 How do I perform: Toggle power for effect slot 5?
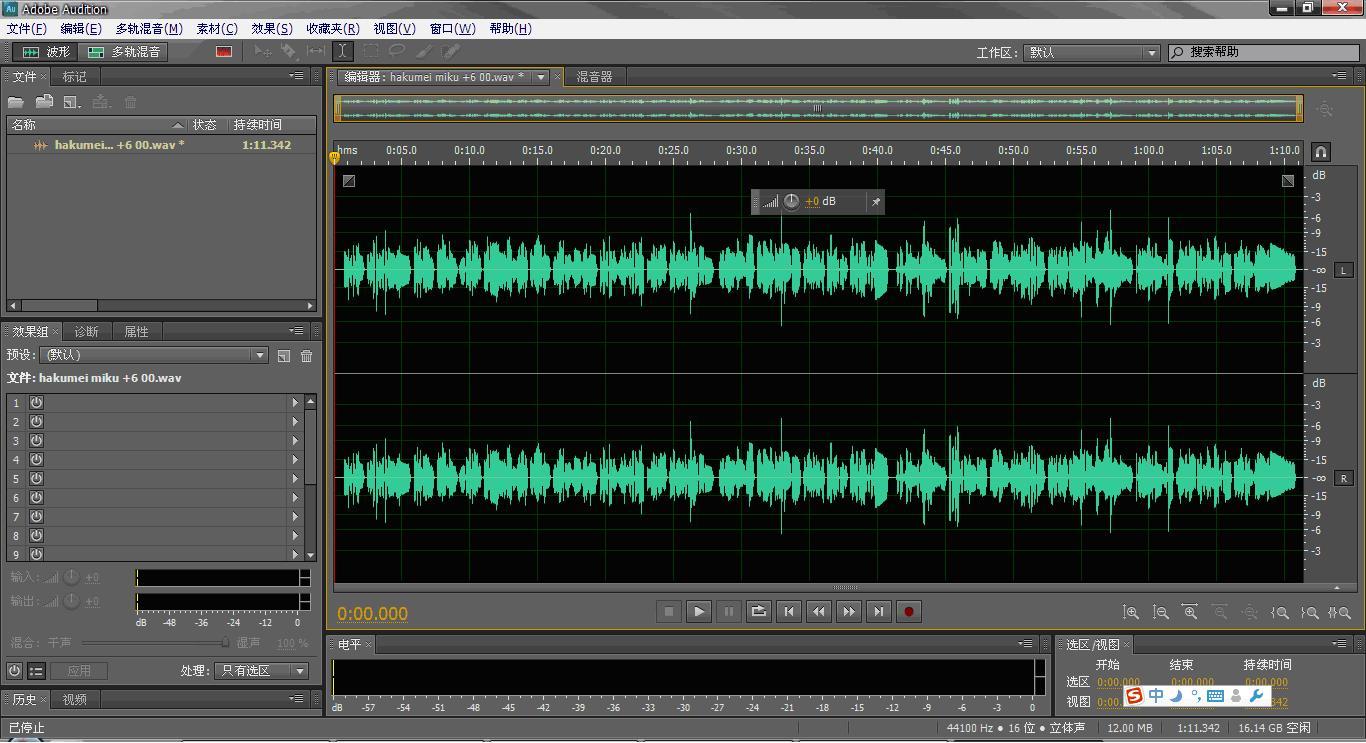point(36,479)
